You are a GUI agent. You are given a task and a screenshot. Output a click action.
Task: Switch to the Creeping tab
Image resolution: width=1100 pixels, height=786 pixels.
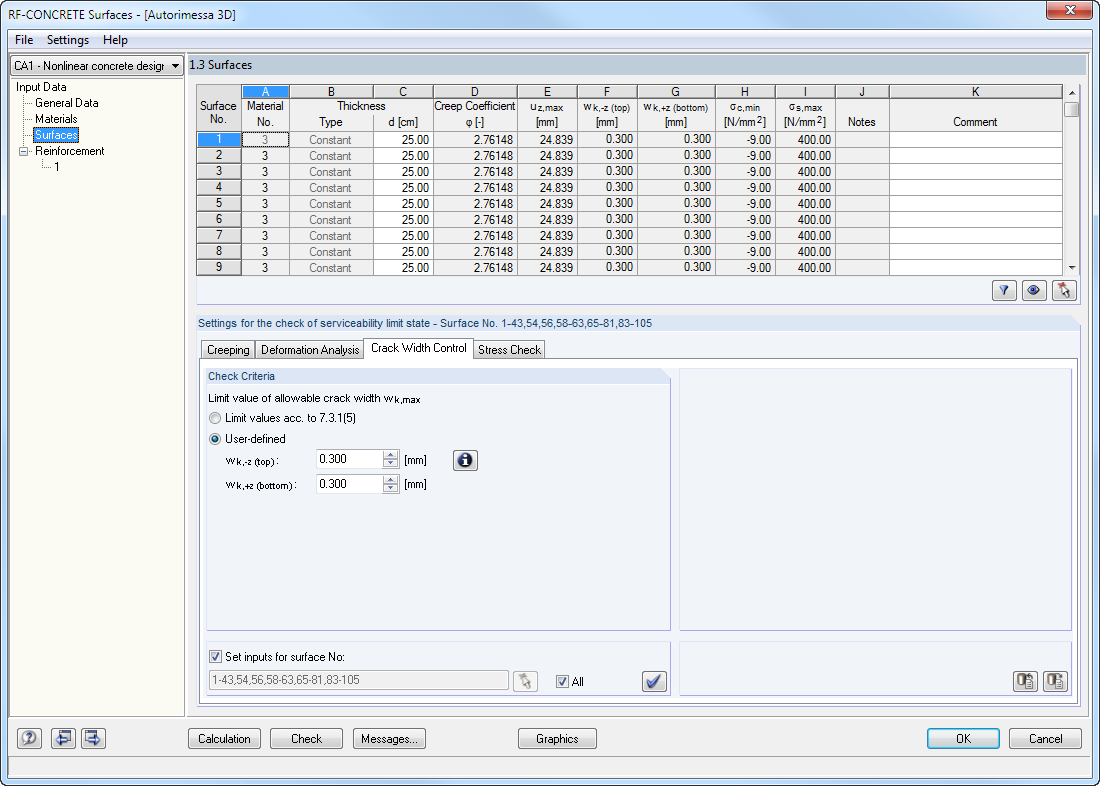[228, 349]
